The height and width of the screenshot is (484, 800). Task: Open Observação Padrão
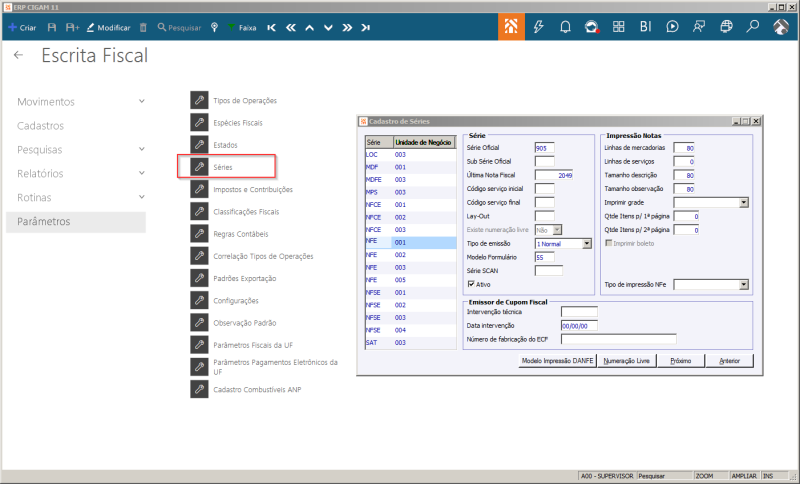[x=234, y=323]
